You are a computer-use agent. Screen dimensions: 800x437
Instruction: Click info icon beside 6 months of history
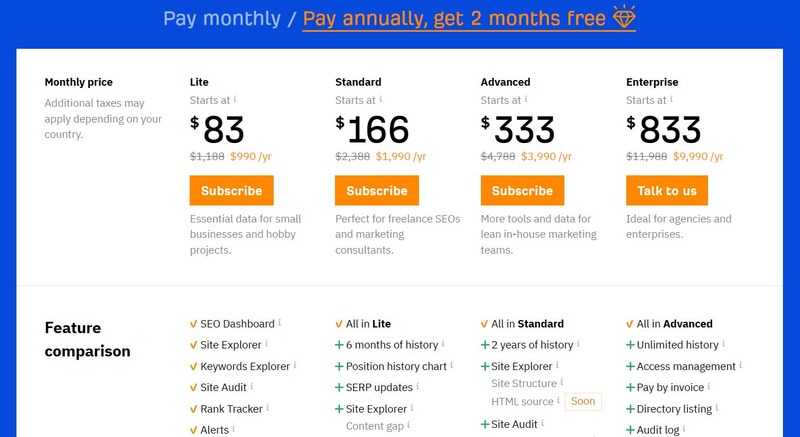[x=443, y=344]
